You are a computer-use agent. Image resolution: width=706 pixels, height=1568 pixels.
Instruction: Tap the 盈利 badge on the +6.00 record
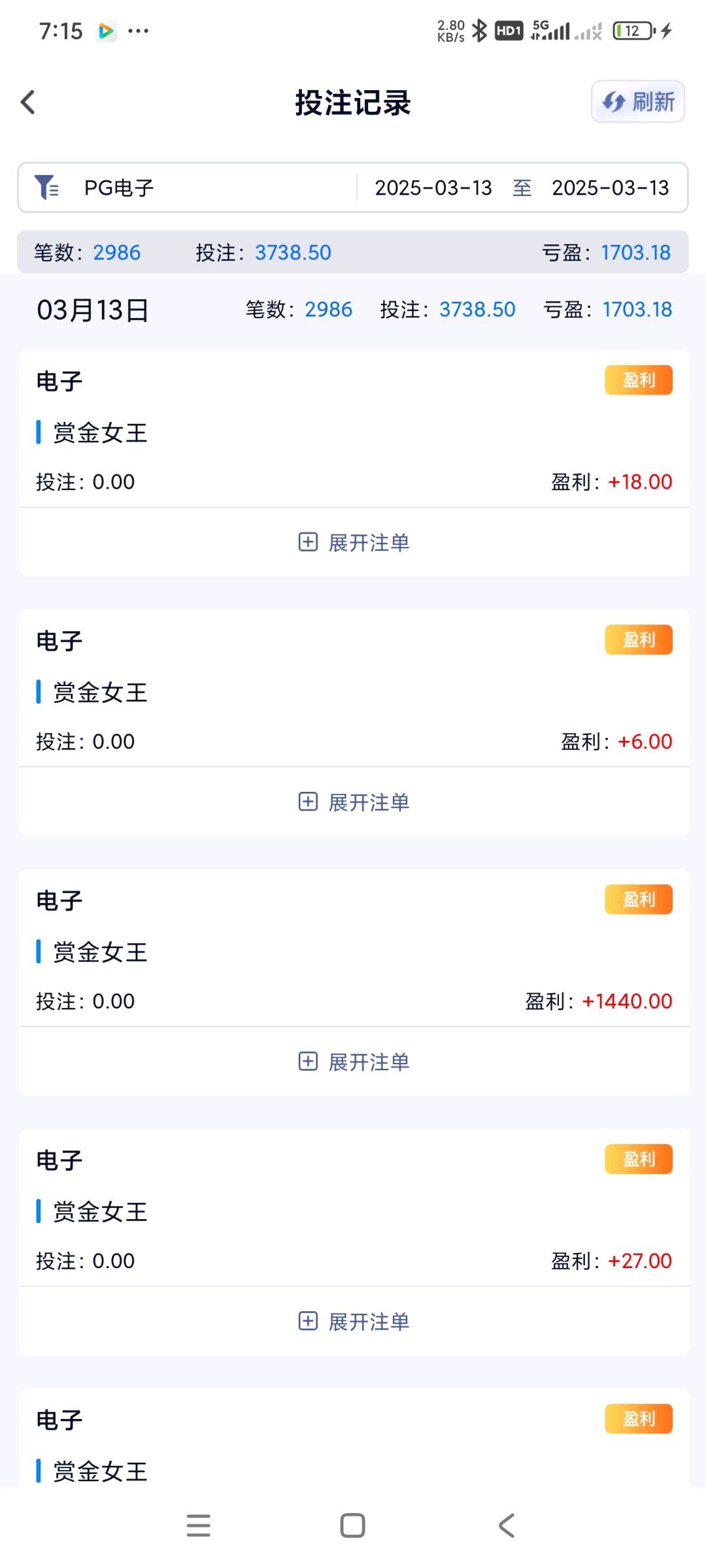[638, 640]
